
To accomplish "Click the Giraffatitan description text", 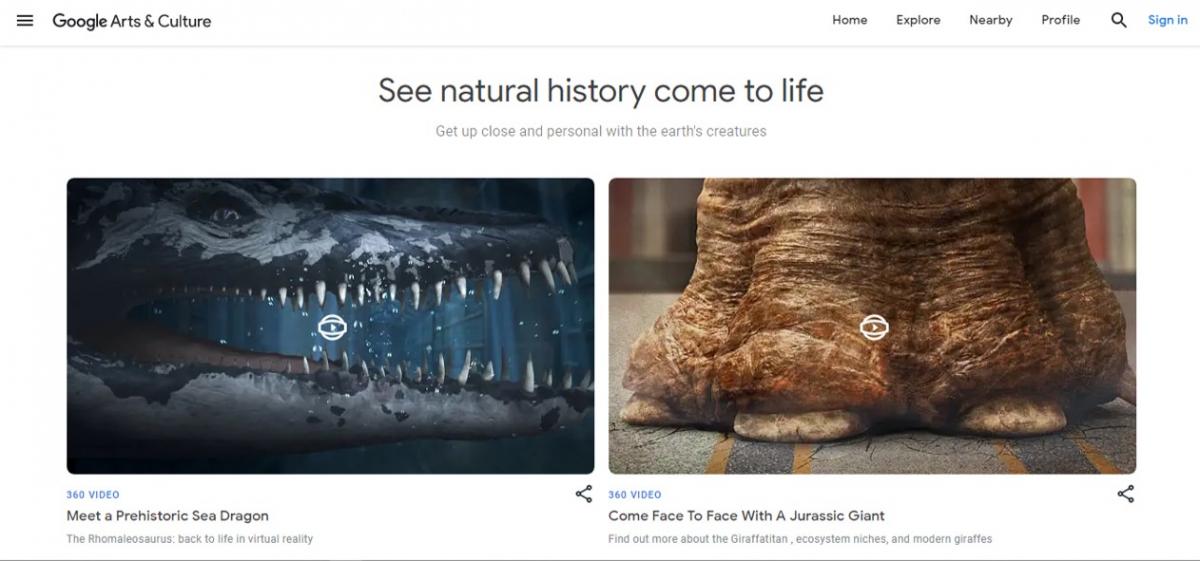I will pyautogui.click(x=800, y=539).
